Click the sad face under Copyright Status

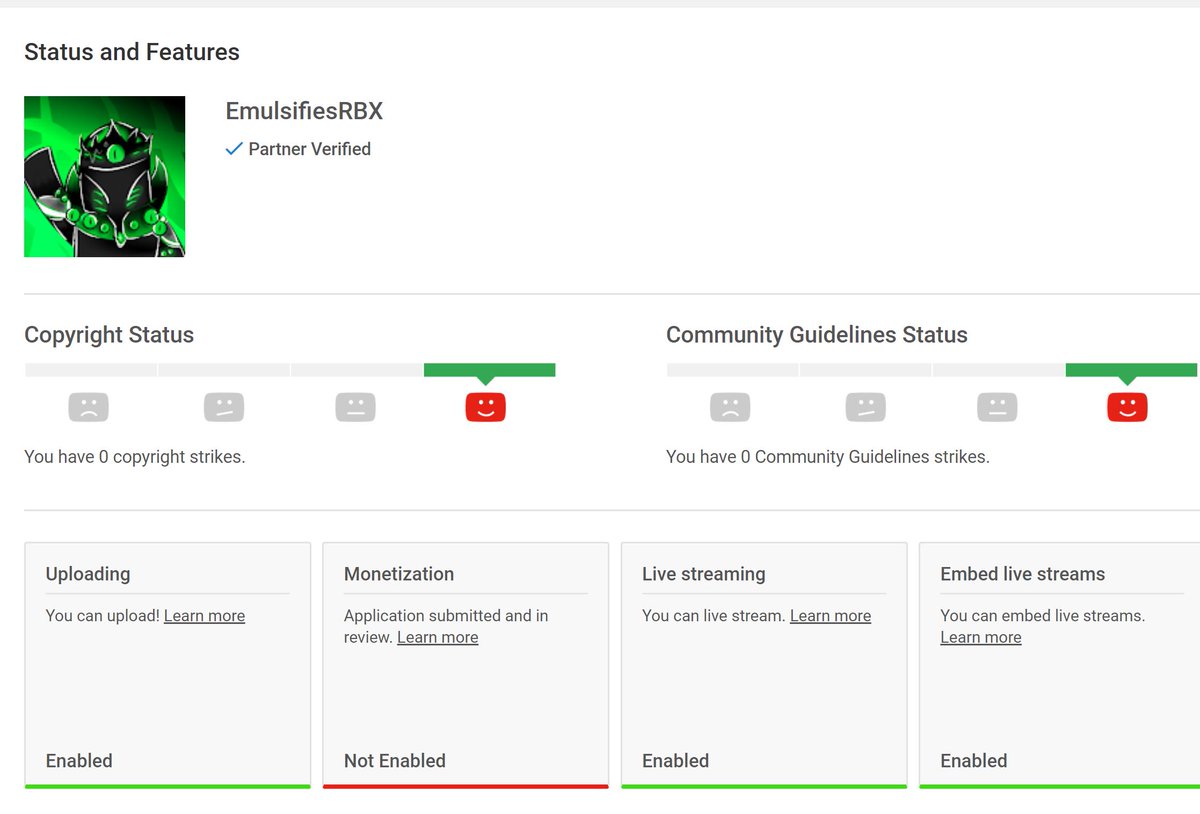pos(88,407)
